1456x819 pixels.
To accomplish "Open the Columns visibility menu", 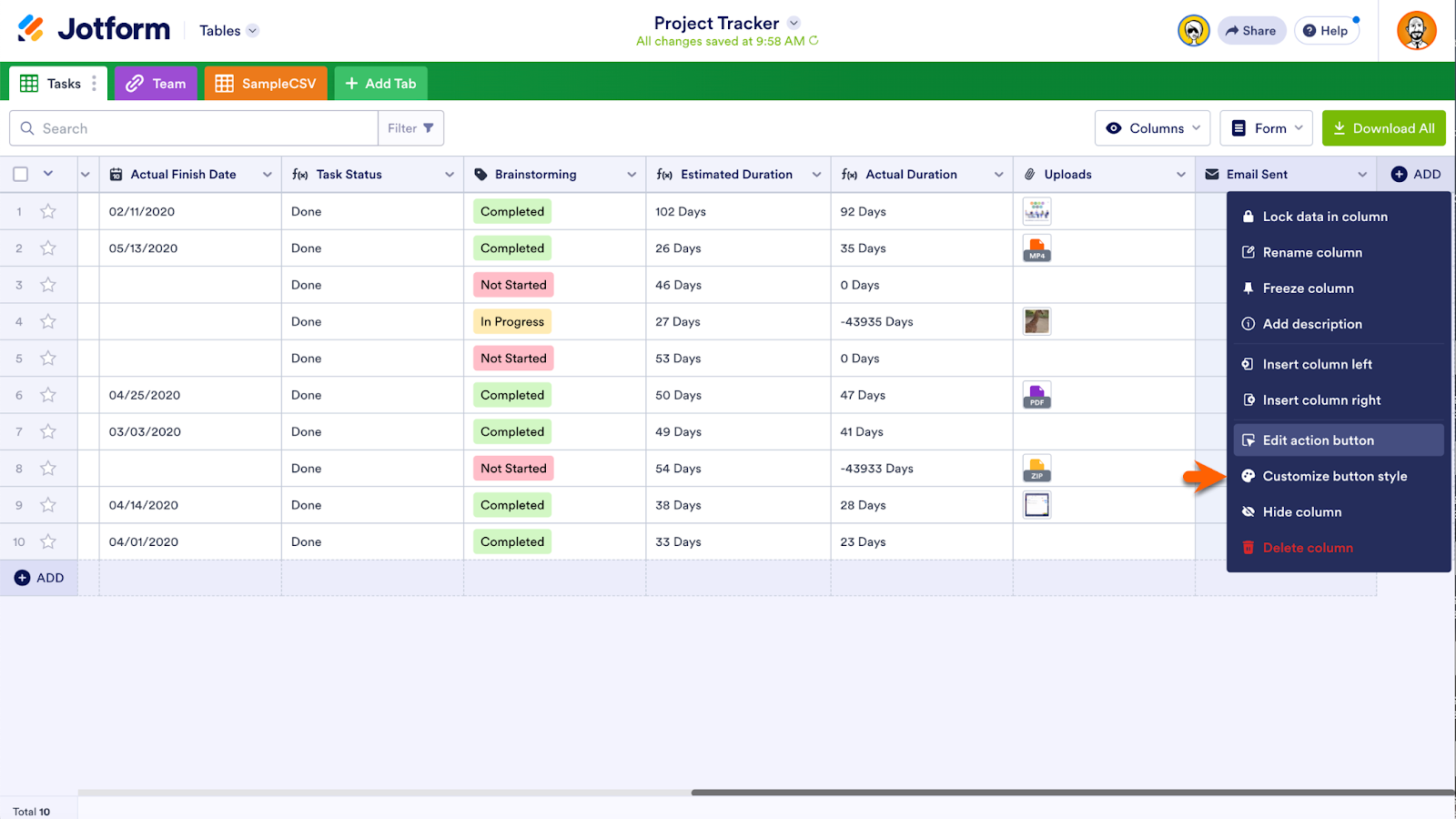I will click(1152, 128).
